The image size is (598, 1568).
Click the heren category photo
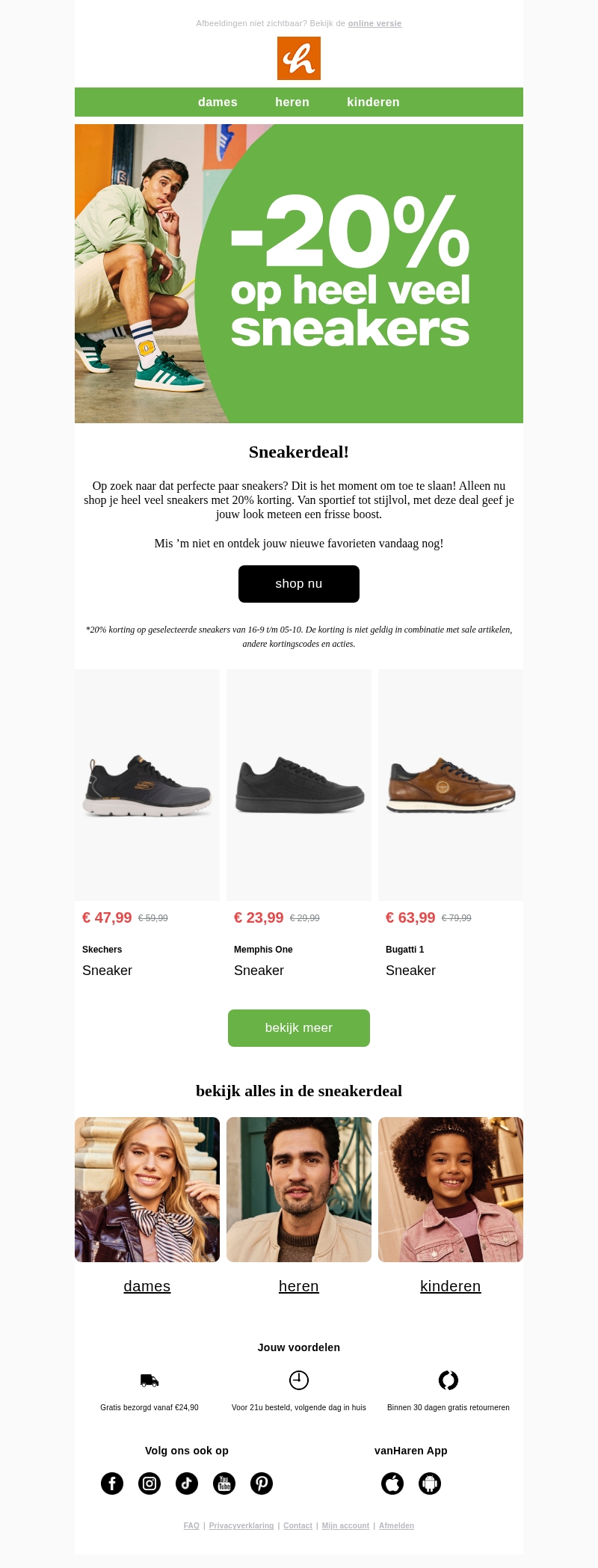point(299,1189)
